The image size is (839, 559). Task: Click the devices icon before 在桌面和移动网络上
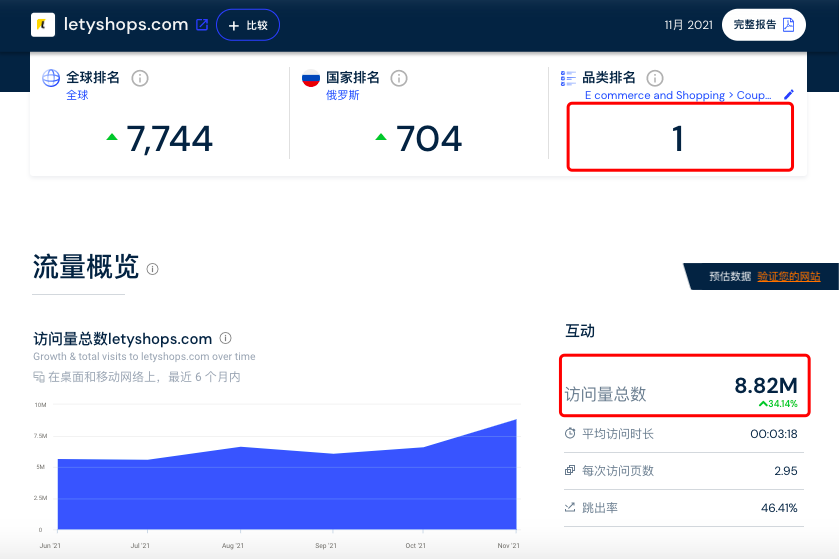pyautogui.click(x=39, y=377)
